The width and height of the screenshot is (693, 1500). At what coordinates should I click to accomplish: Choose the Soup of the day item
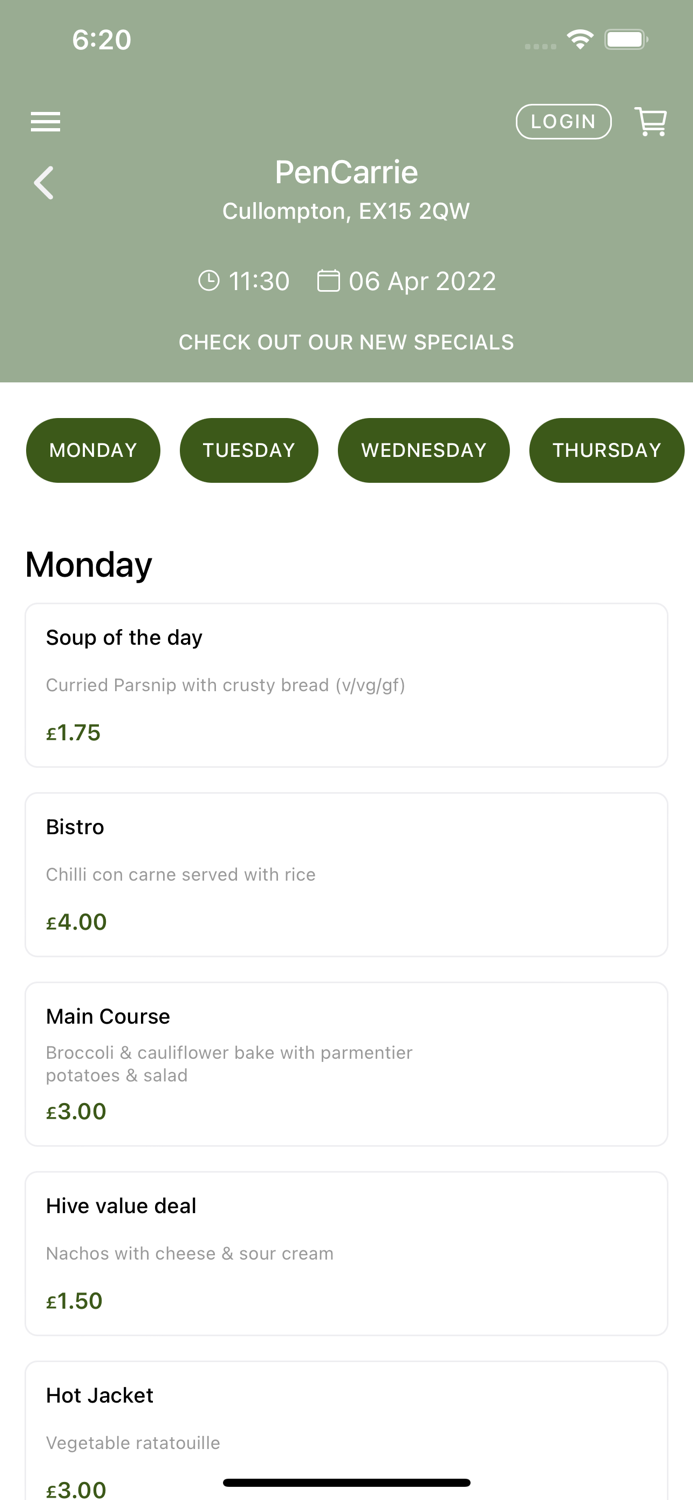pos(346,685)
